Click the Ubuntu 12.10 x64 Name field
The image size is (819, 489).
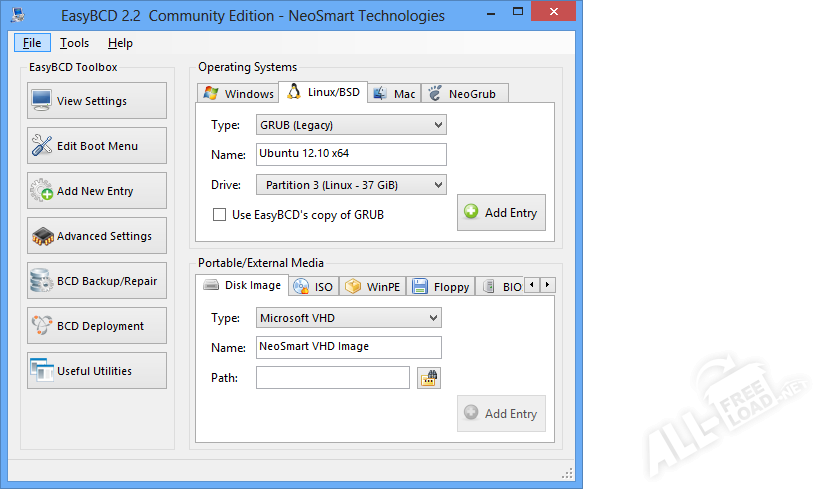pyautogui.click(x=350, y=154)
